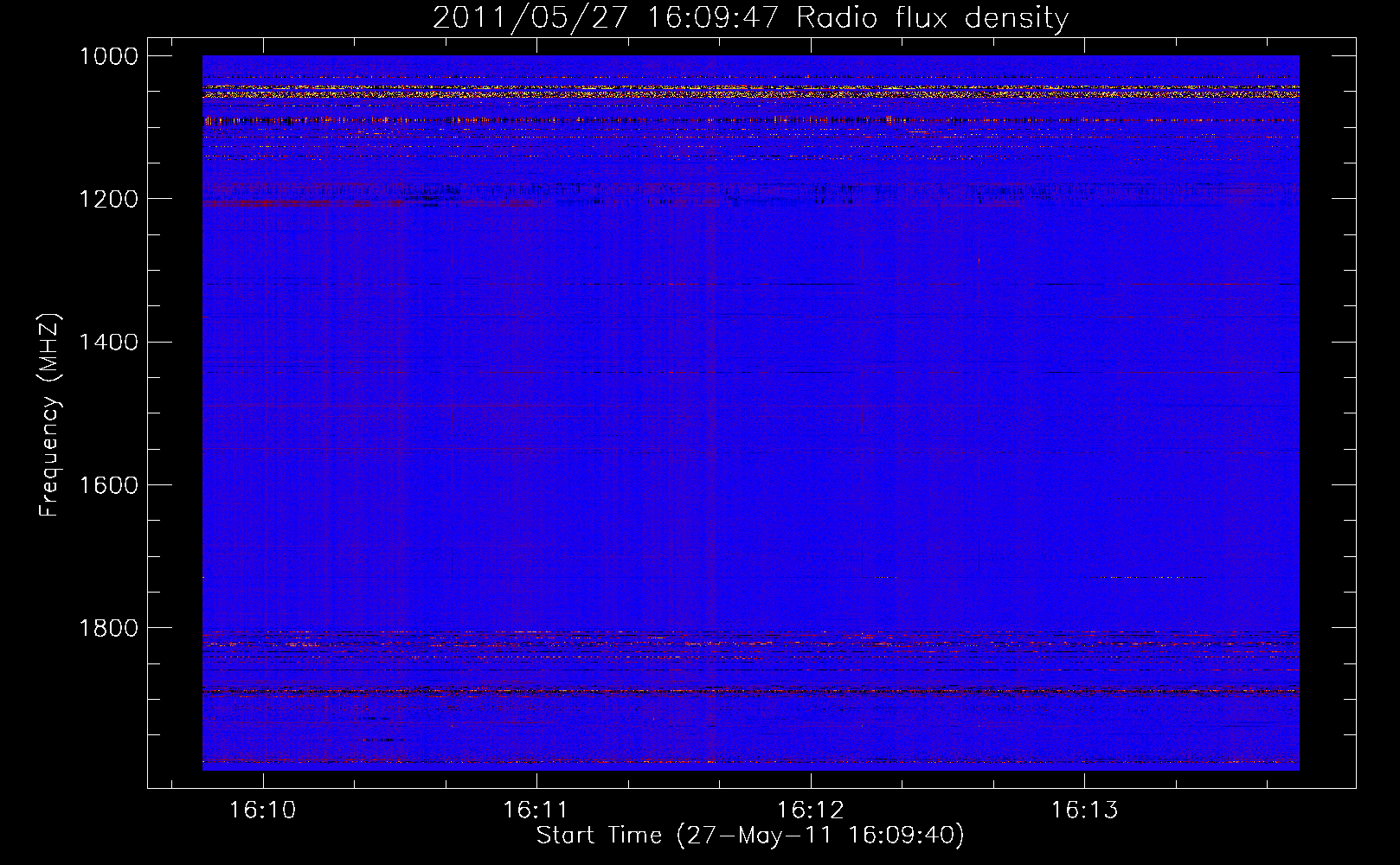
Task: Select the 1800 frequency axis label
Action: click(x=109, y=628)
